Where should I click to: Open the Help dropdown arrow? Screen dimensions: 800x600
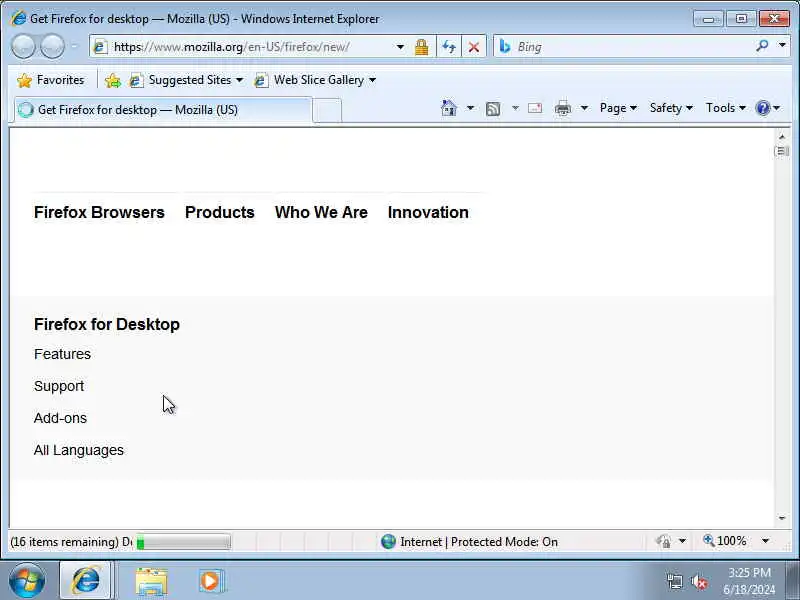pyautogui.click(x=776, y=108)
